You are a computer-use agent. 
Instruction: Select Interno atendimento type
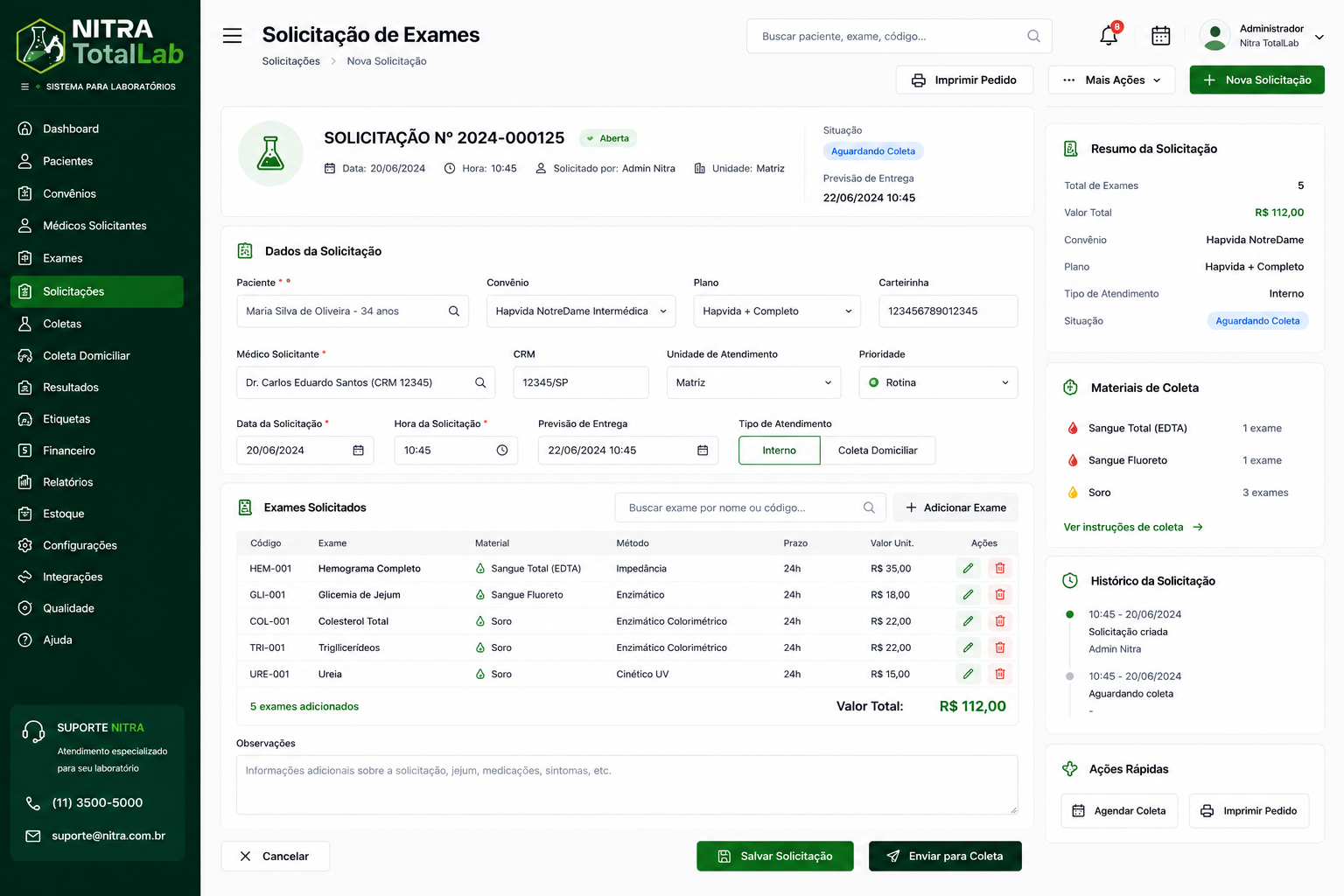point(779,451)
